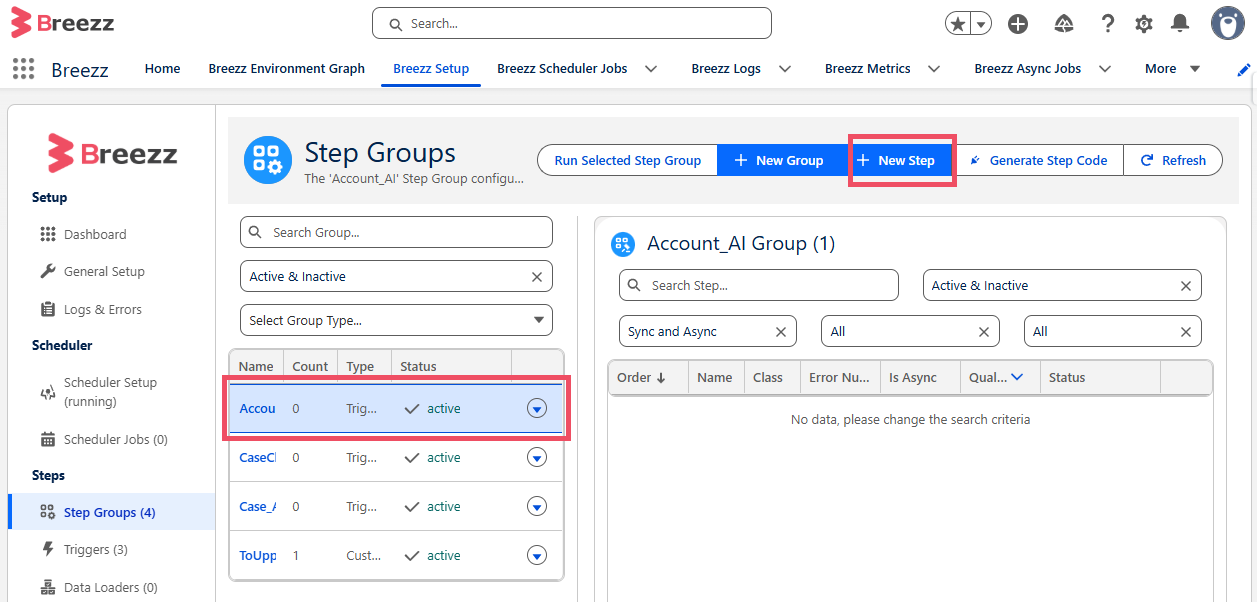Viewport: 1257px width, 602px height.
Task: Clear the first All filter
Action: point(984,332)
